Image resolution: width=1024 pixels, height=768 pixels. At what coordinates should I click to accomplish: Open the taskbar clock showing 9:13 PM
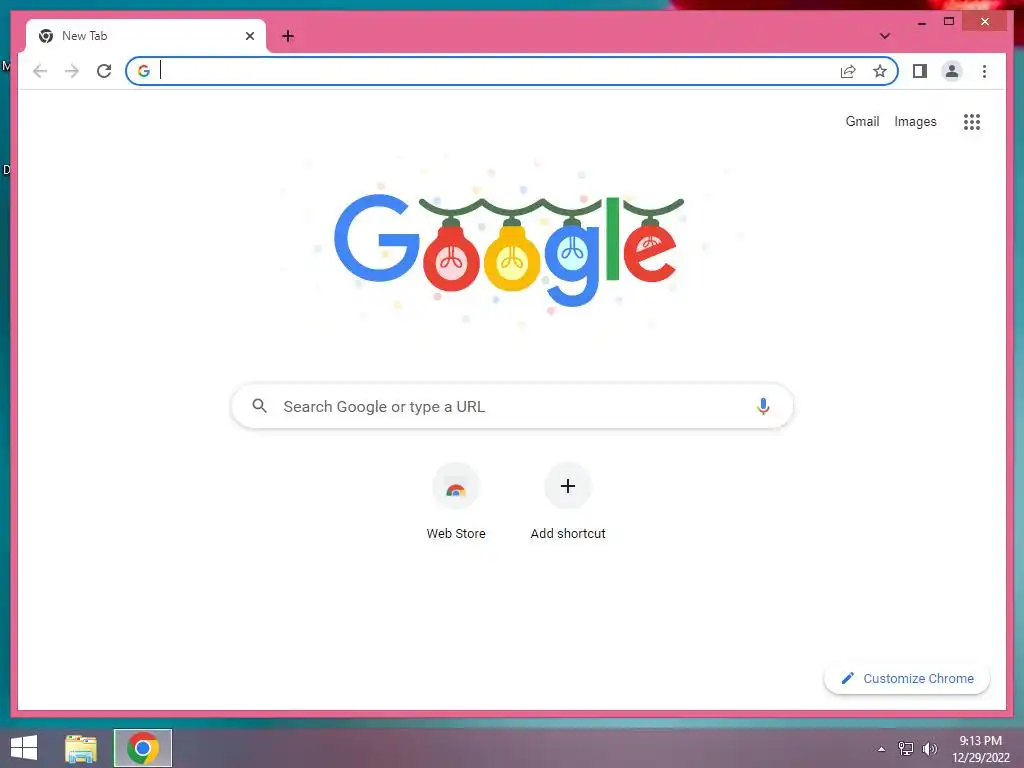pyautogui.click(x=980, y=749)
